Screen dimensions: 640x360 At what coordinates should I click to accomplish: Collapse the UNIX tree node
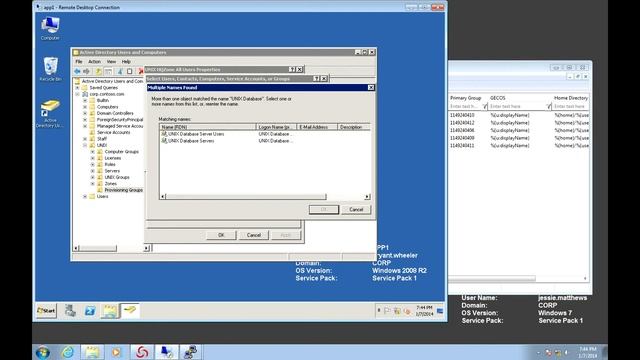[x=85, y=145]
